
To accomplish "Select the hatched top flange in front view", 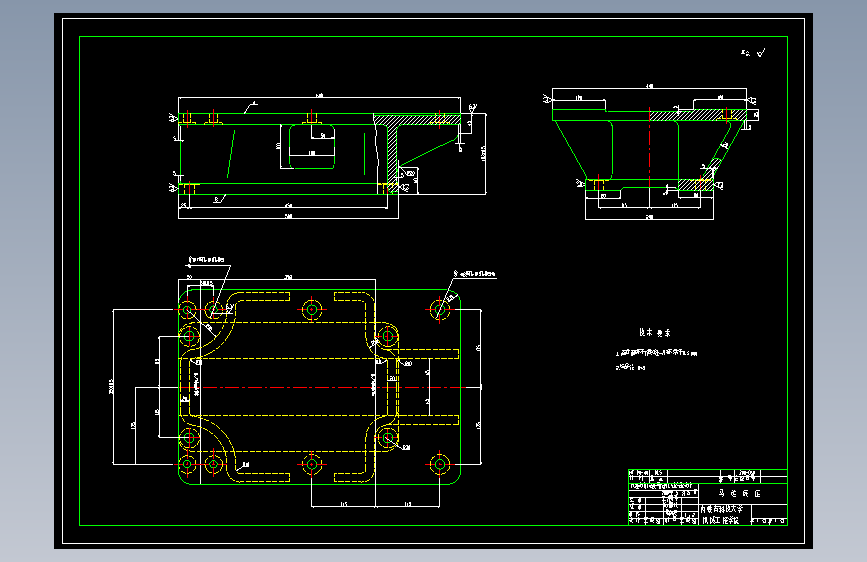I will (x=417, y=119).
